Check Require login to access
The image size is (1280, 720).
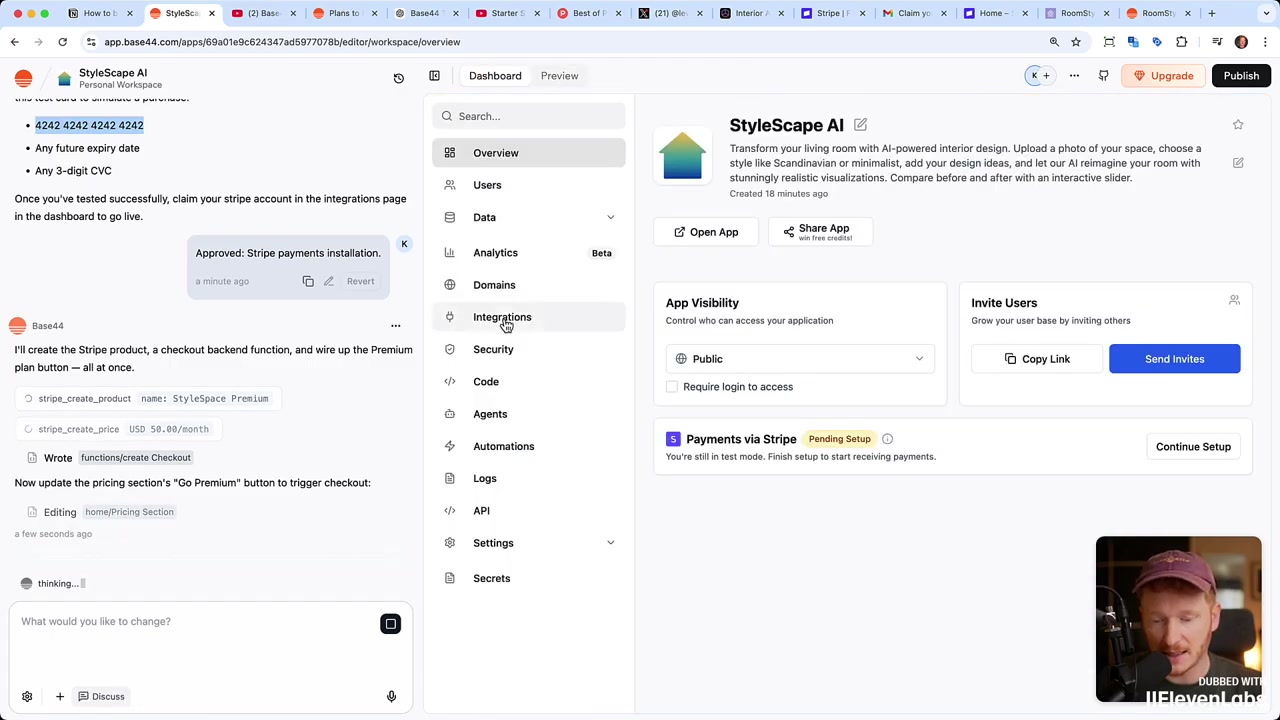[672, 387]
